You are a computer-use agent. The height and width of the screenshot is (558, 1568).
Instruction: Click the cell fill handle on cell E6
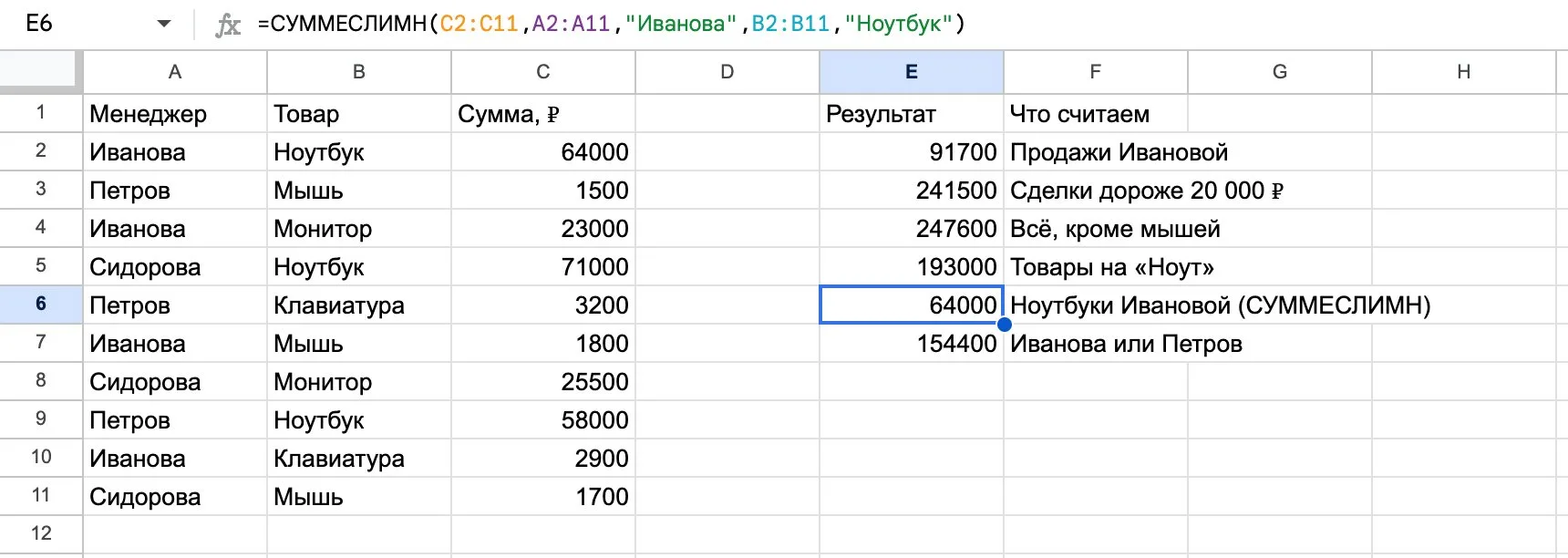[x=1004, y=324]
